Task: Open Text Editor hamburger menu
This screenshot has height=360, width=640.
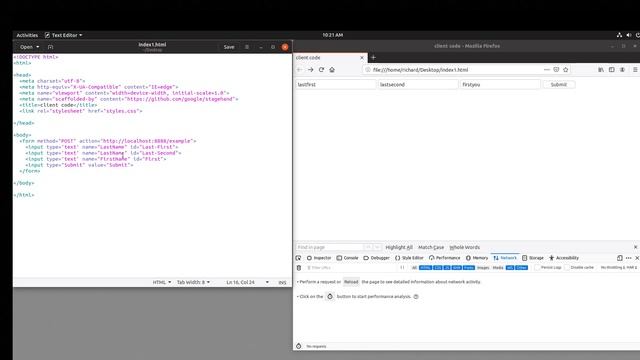Action: [247, 47]
